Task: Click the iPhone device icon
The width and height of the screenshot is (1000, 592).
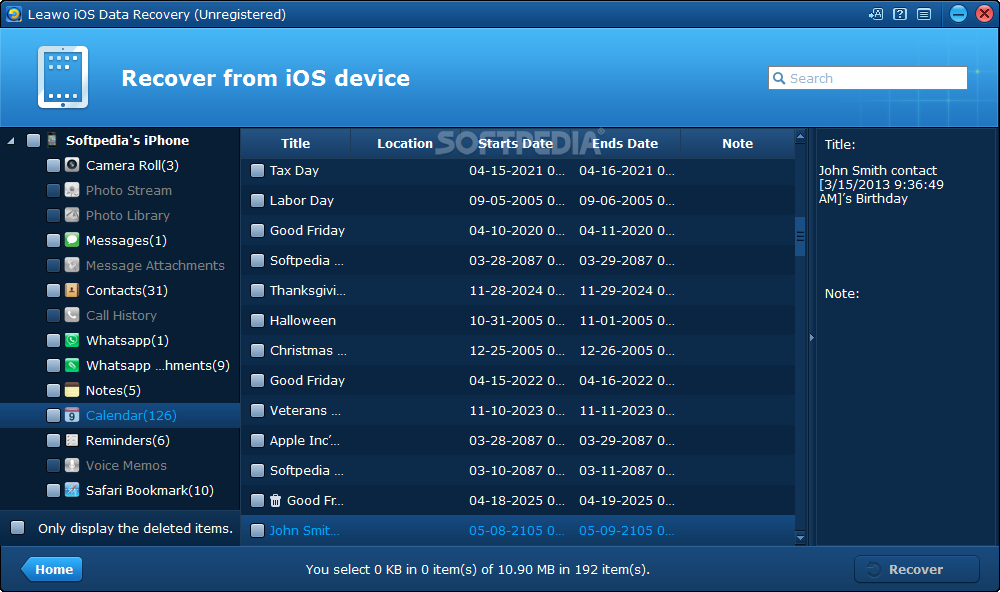Action: coord(52,140)
